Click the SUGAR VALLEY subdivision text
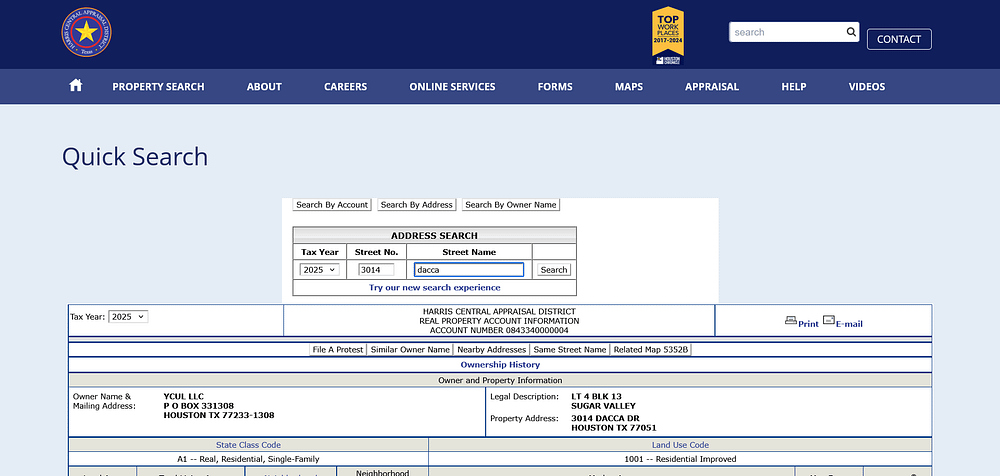Viewport: 1000px width, 476px height. pyautogui.click(x=603, y=406)
